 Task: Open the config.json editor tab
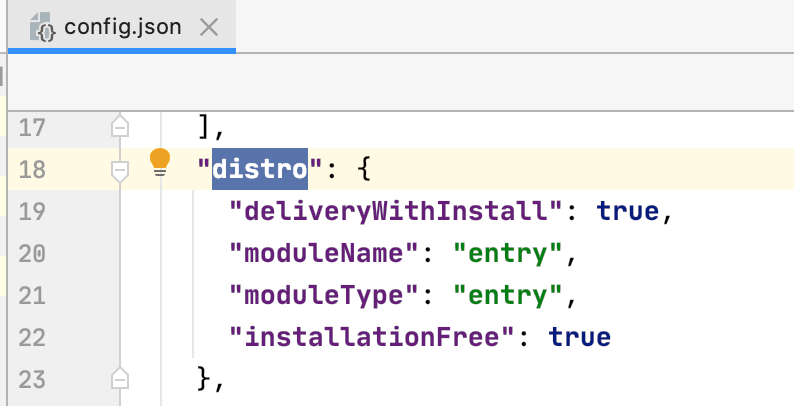(122, 26)
